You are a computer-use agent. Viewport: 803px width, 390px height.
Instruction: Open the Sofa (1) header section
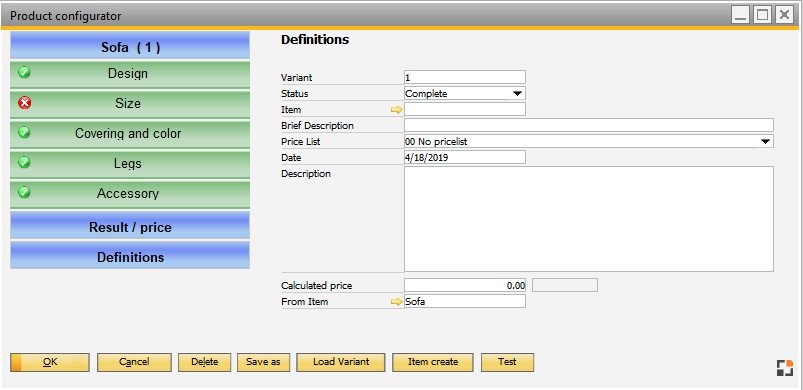tap(130, 45)
